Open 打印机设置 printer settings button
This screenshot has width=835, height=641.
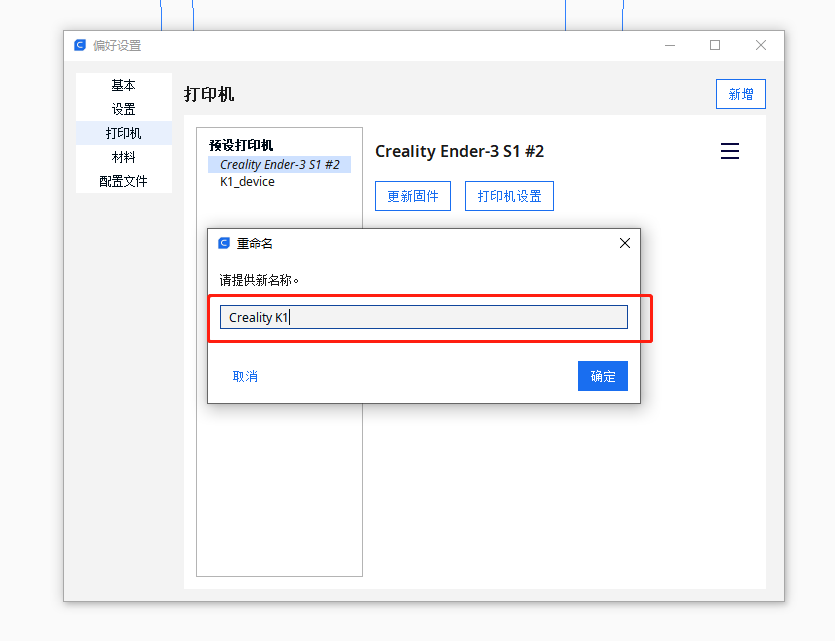(x=509, y=196)
